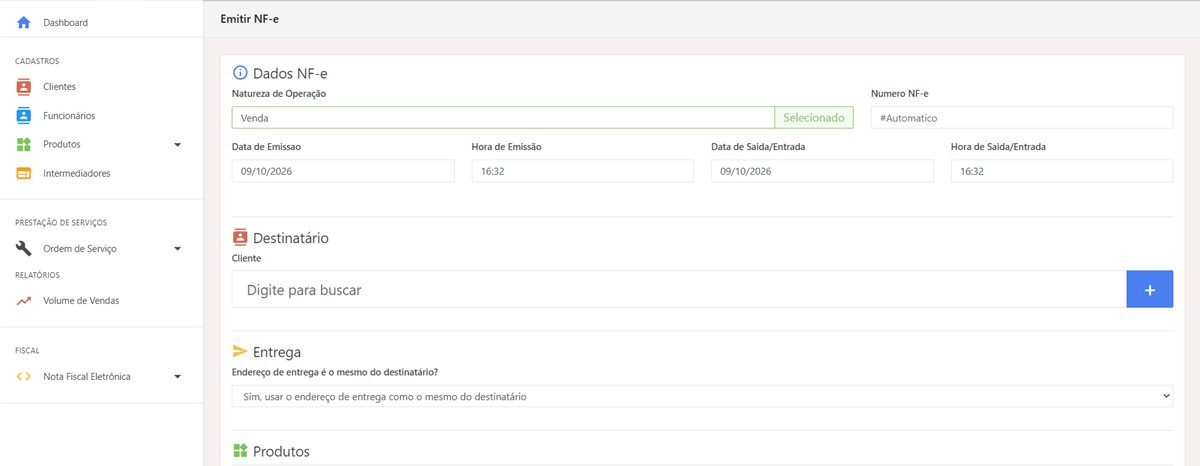Focus the Cliente search field

click(679, 289)
